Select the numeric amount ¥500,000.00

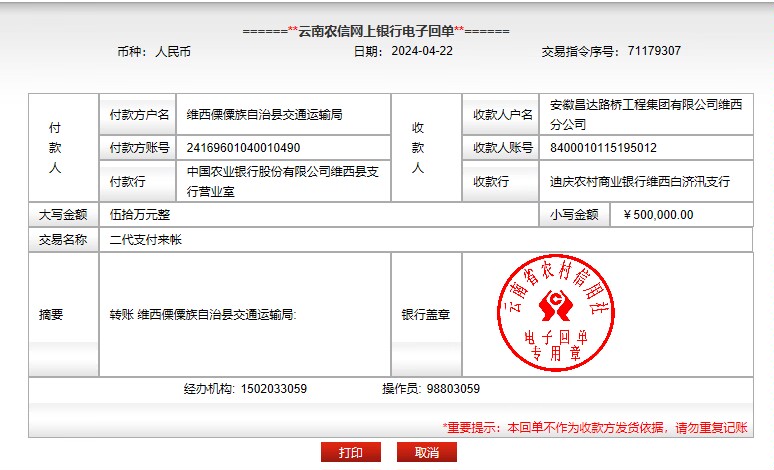(658, 214)
